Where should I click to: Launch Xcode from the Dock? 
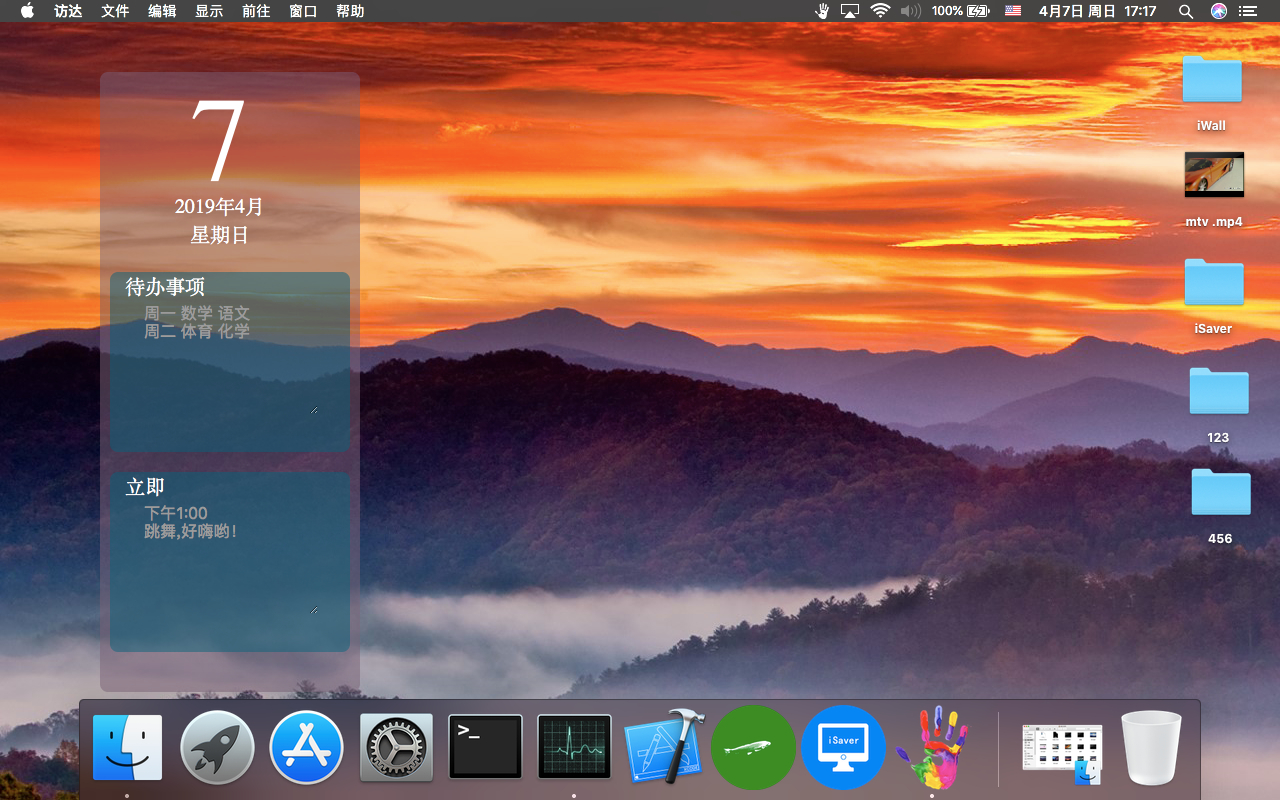664,746
